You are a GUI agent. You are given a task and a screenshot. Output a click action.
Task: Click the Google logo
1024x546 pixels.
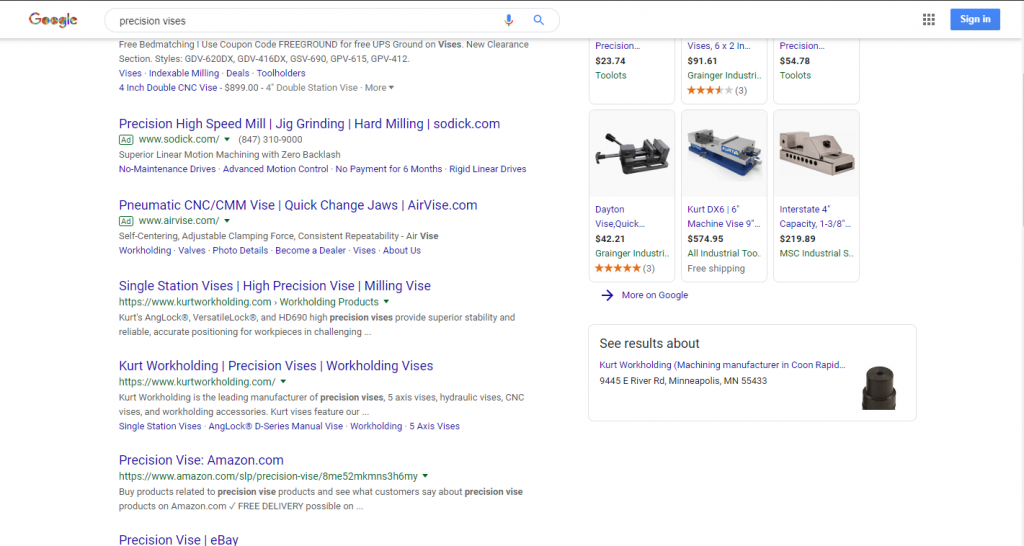pyautogui.click(x=53, y=20)
